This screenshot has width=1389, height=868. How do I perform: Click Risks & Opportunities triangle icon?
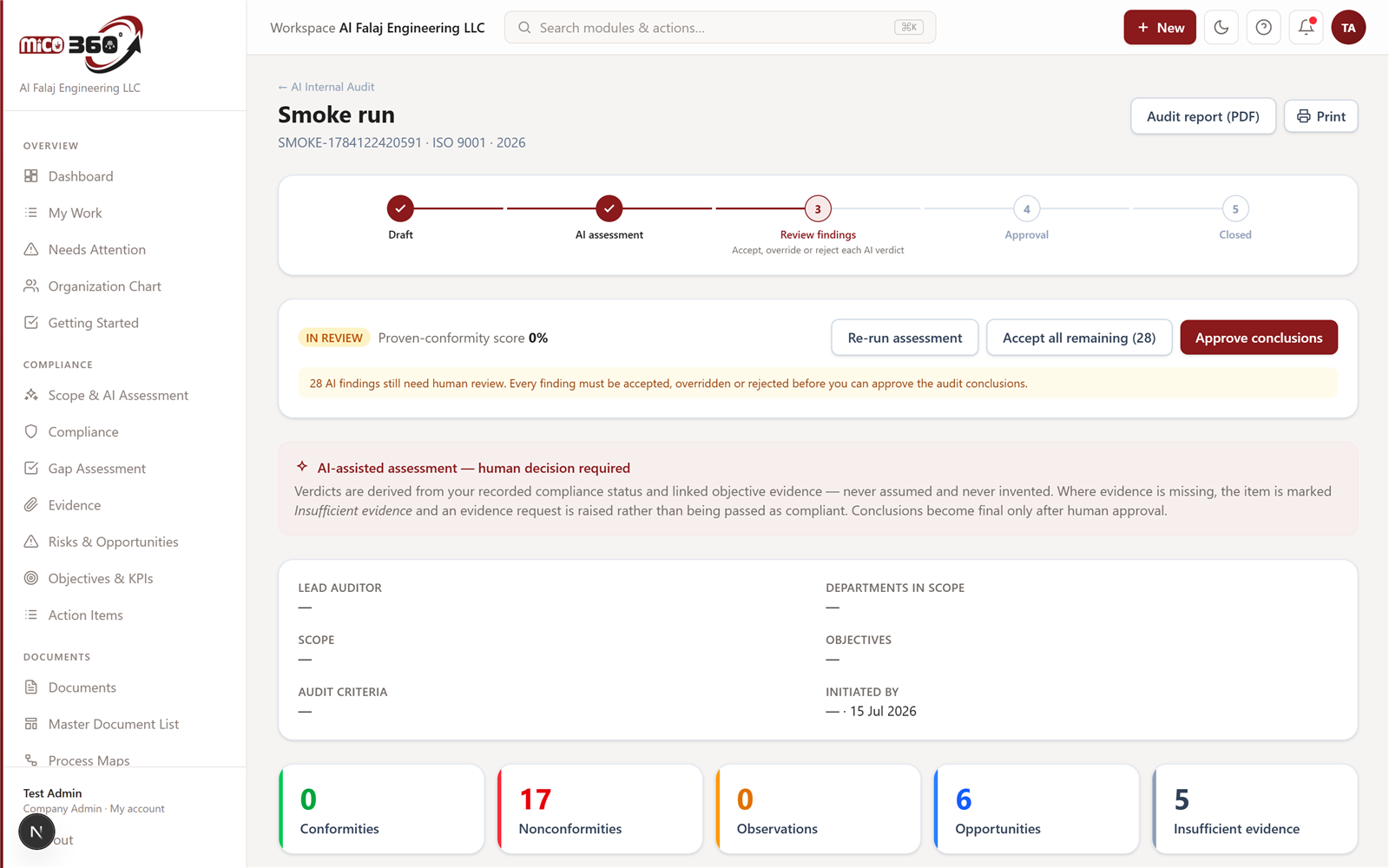31,542
